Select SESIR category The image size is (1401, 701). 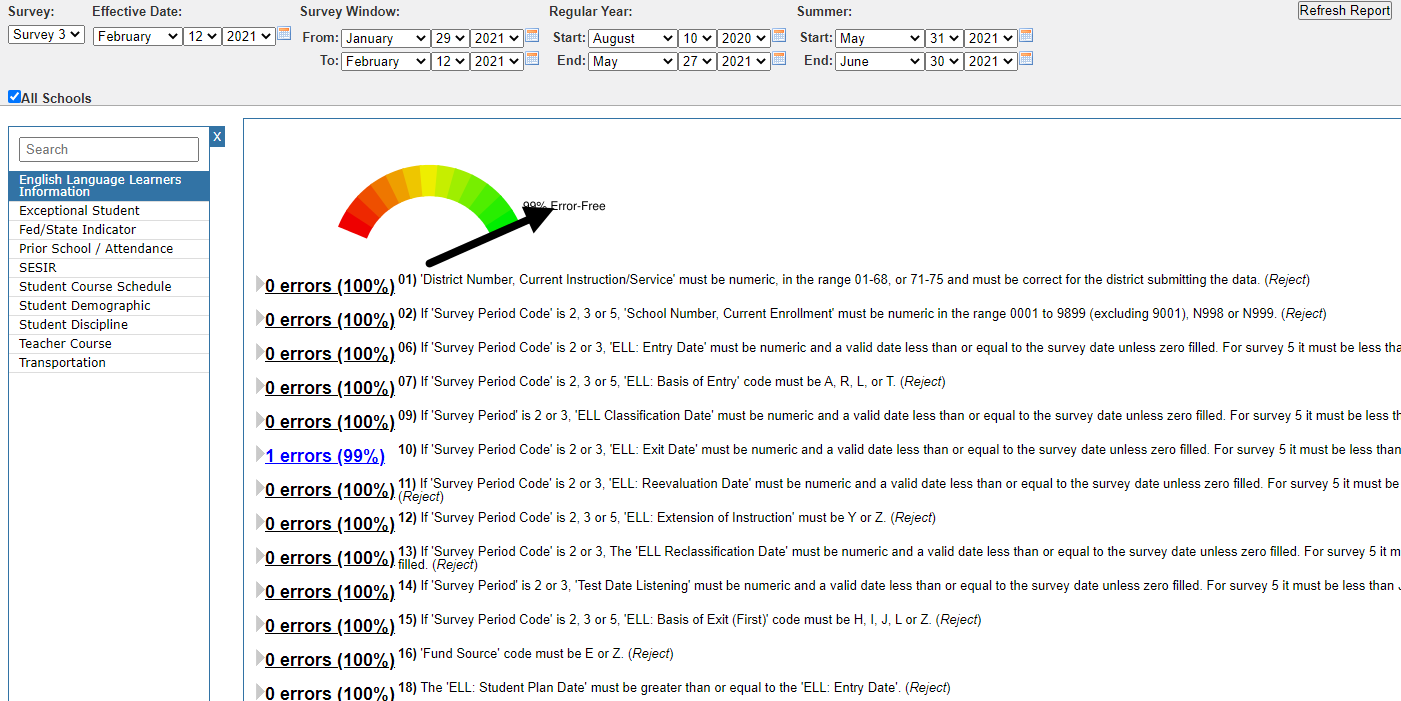click(109, 268)
